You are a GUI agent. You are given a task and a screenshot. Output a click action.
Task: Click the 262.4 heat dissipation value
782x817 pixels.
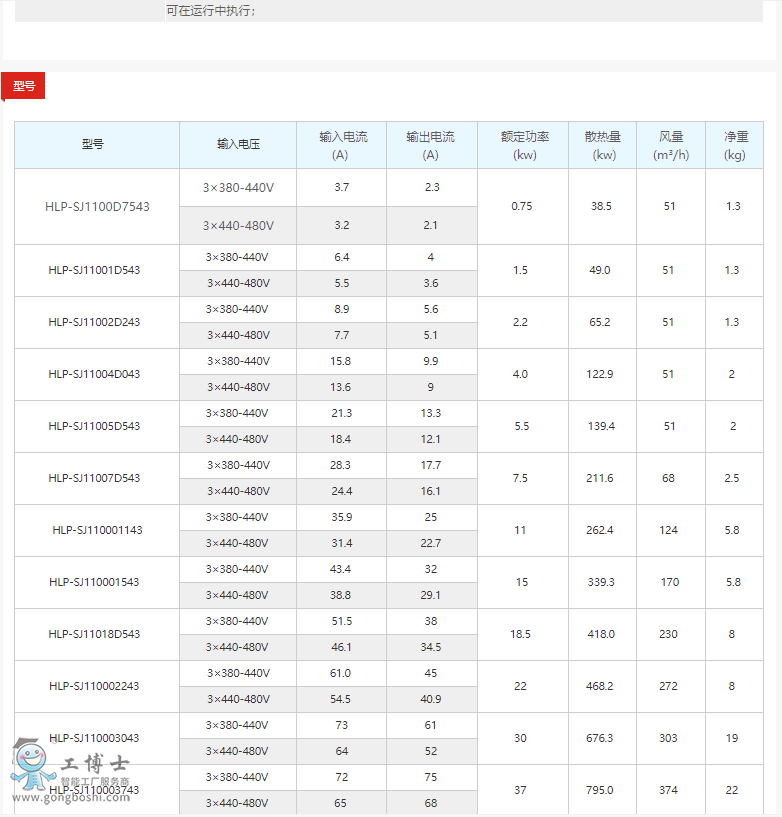tap(600, 530)
